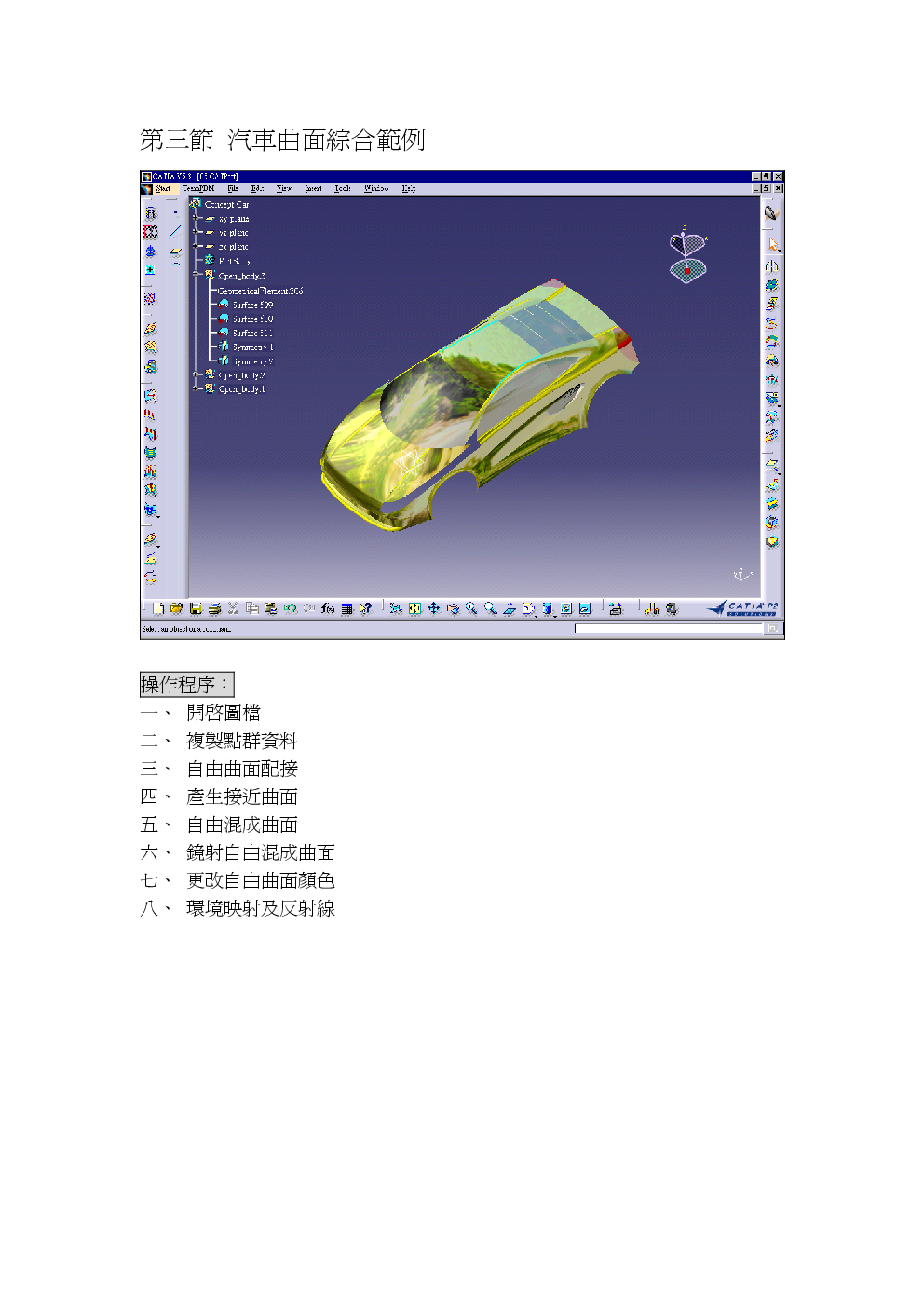Image resolution: width=924 pixels, height=1307 pixels.
Task: Click the Pan view icon
Action: pyautogui.click(x=434, y=608)
